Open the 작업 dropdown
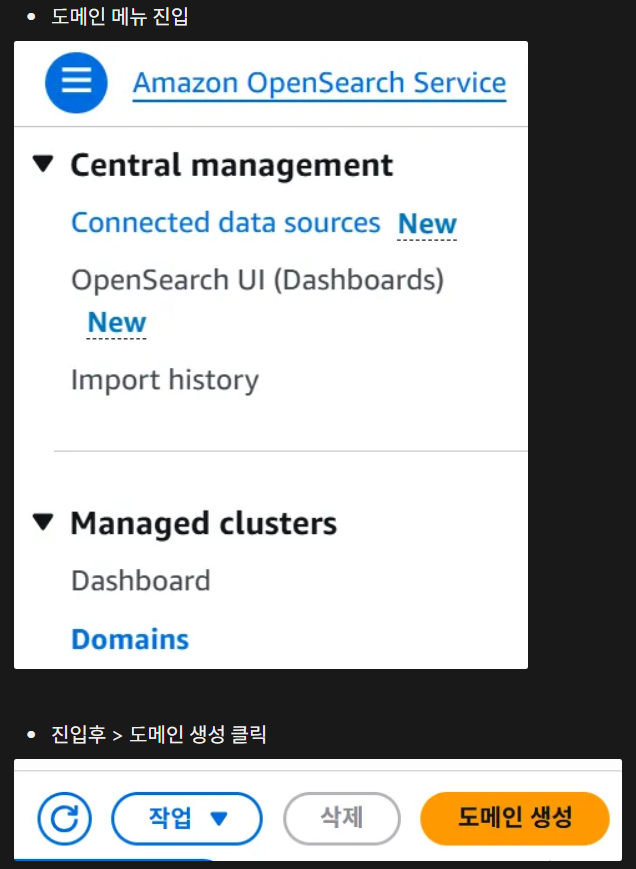Image resolution: width=636 pixels, height=869 pixels. coord(187,819)
